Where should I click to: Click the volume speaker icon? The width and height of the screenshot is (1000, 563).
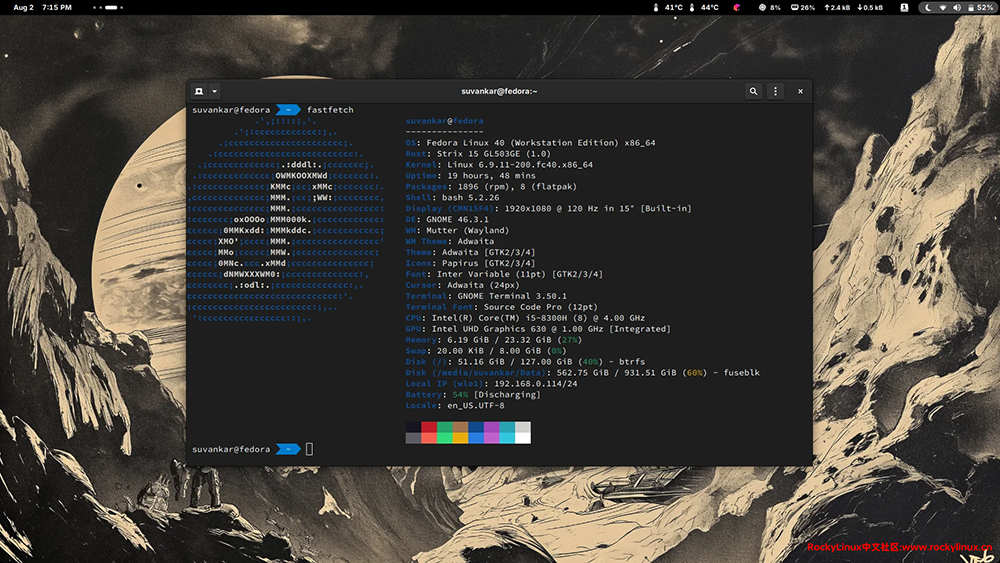(956, 7)
